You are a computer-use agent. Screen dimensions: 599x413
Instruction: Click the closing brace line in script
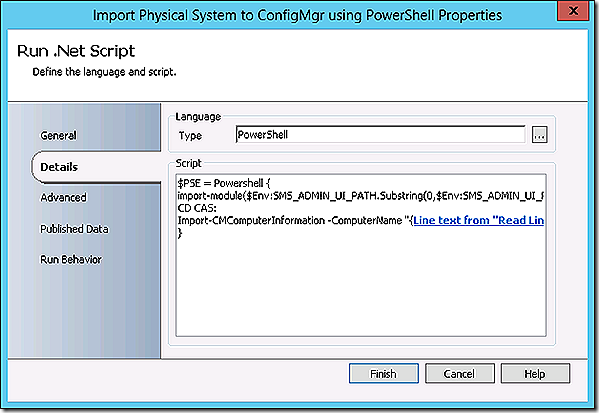(180, 233)
